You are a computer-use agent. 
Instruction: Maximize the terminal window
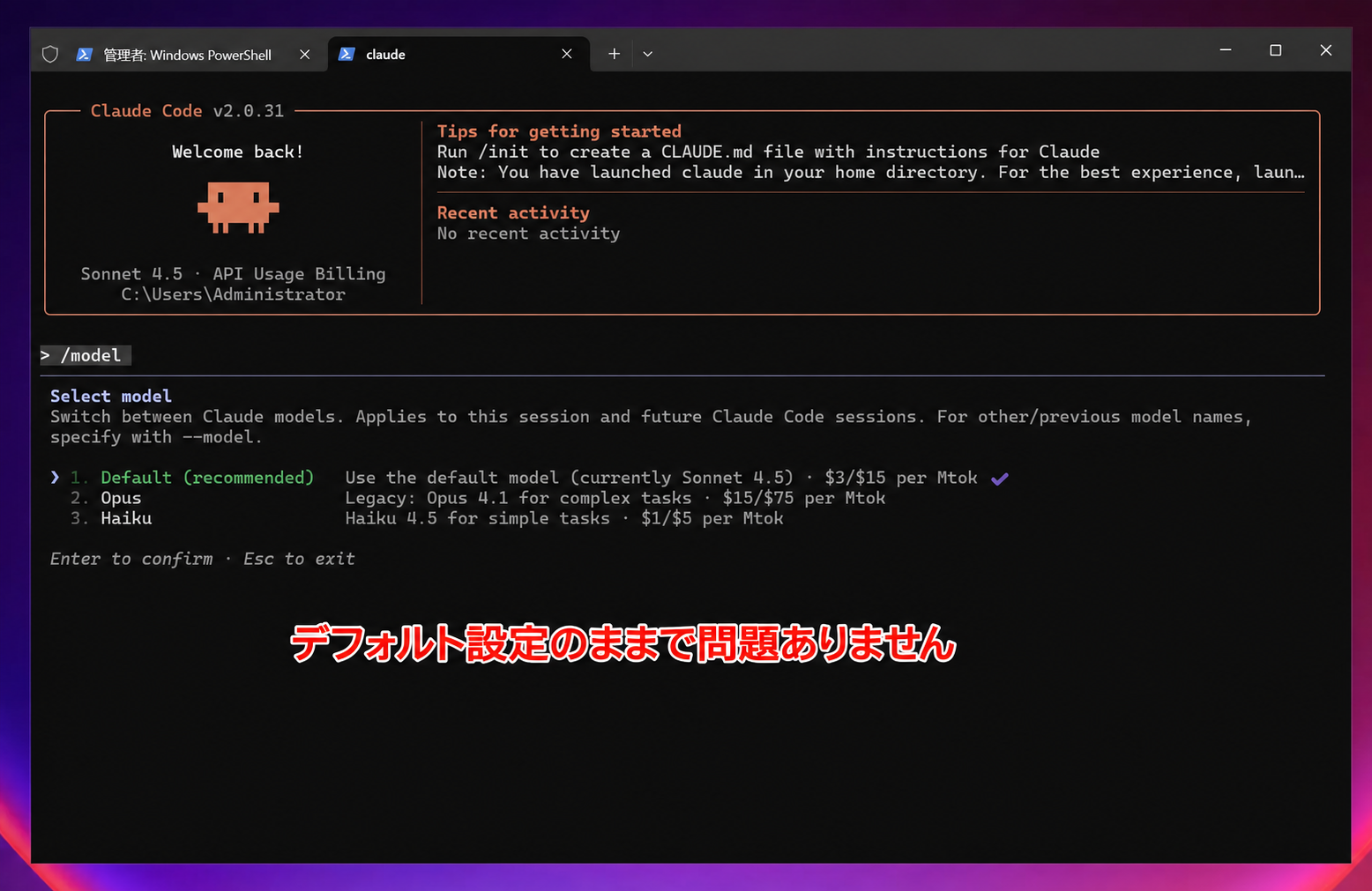pyautogui.click(x=1275, y=50)
